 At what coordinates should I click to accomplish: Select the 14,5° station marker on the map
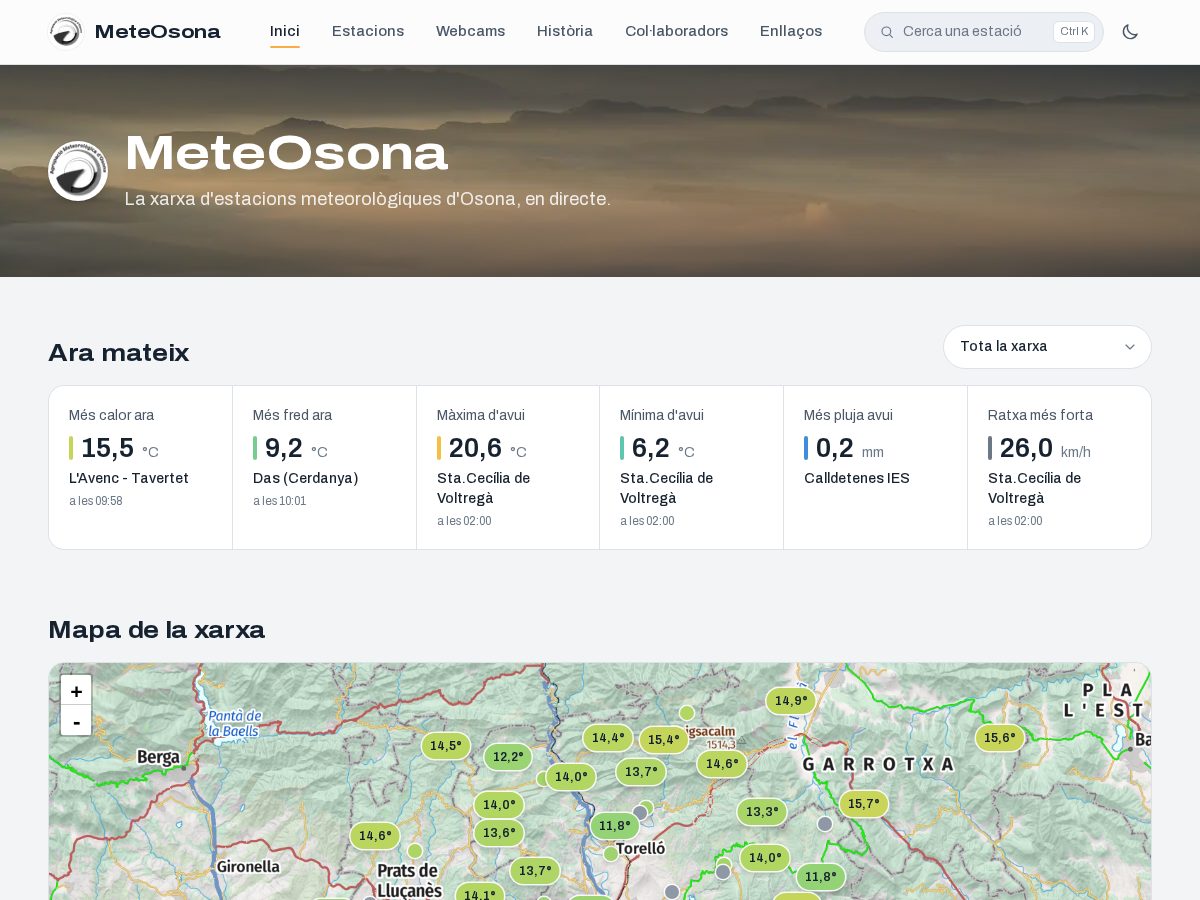pyautogui.click(x=446, y=746)
